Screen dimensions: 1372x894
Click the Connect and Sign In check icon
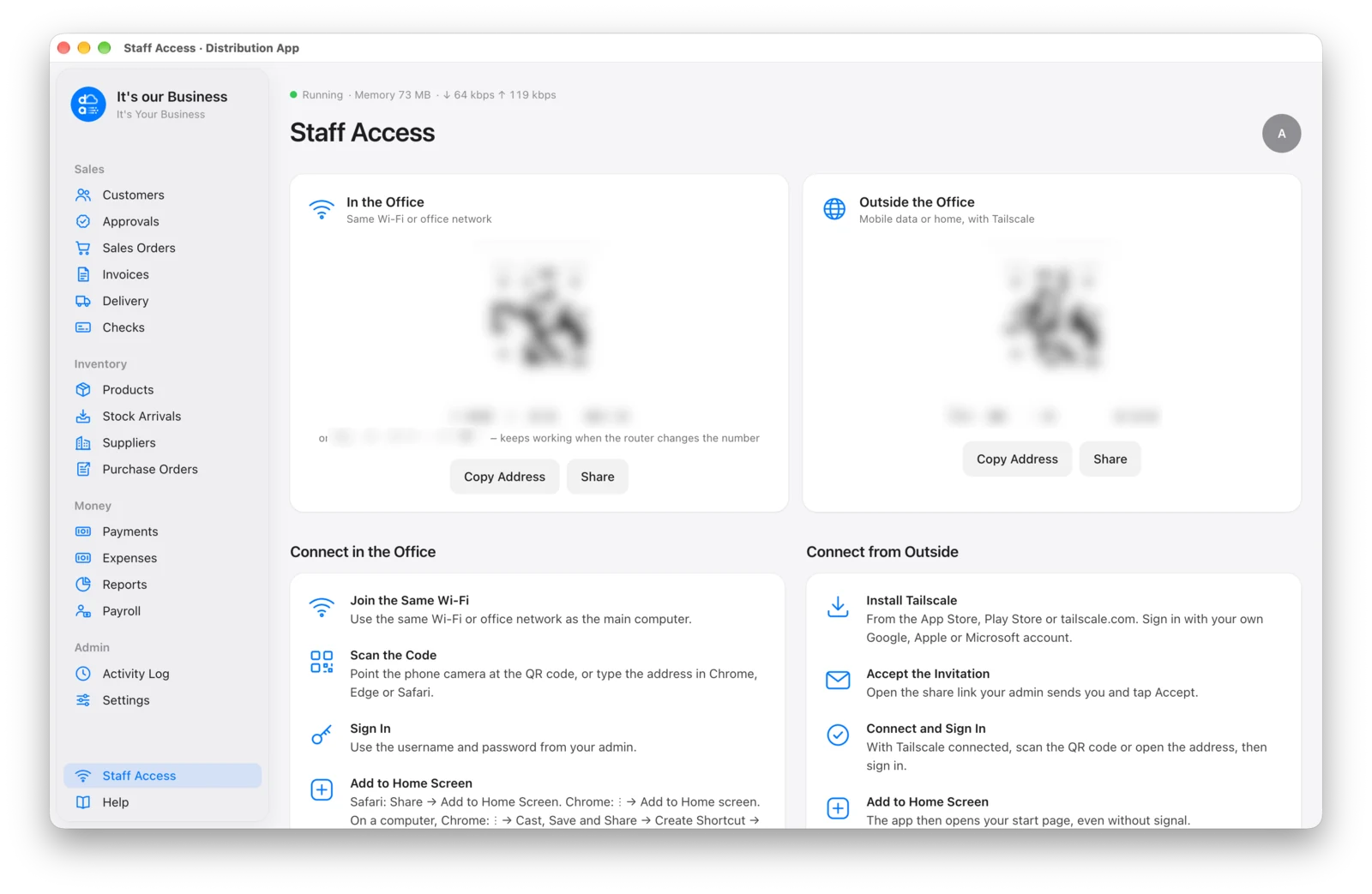tap(838, 735)
